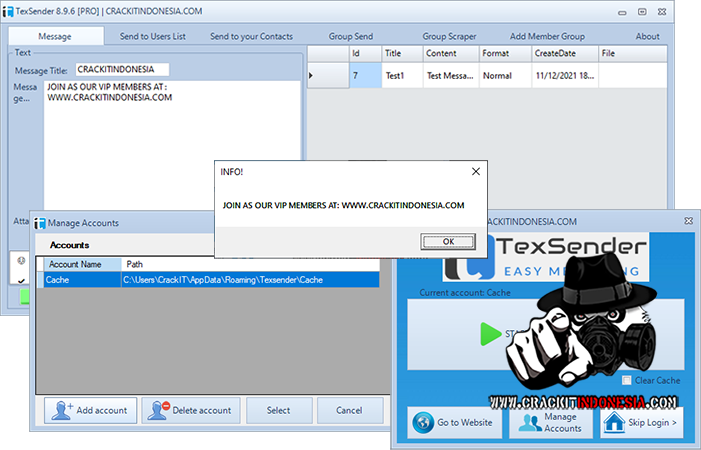Close the INFO dialog with X
Screen dimensions: 701x450
tap(475, 171)
